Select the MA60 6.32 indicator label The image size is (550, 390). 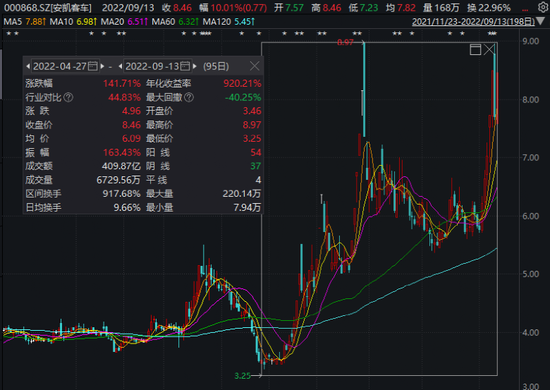point(175,22)
